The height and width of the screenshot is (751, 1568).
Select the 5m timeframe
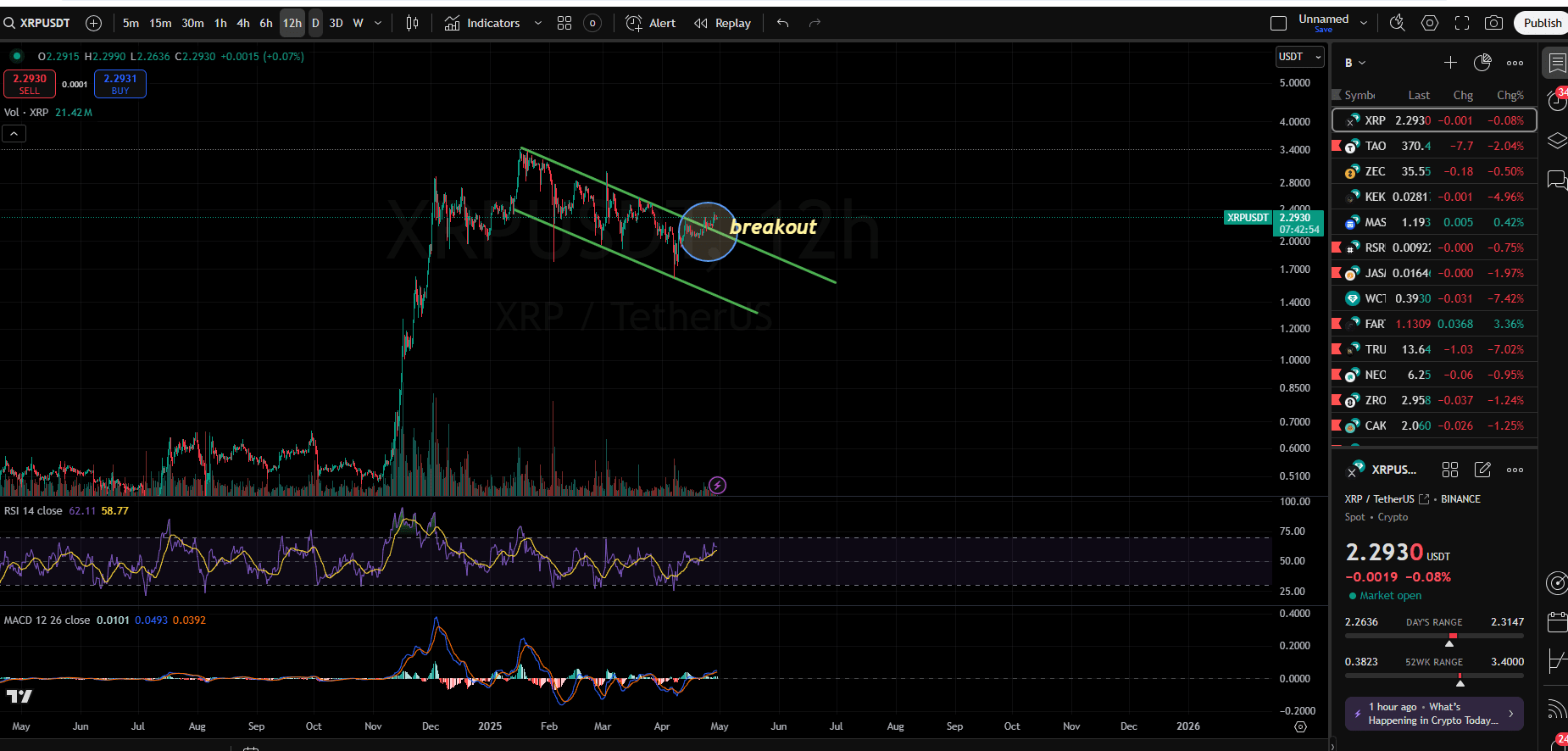coord(131,23)
